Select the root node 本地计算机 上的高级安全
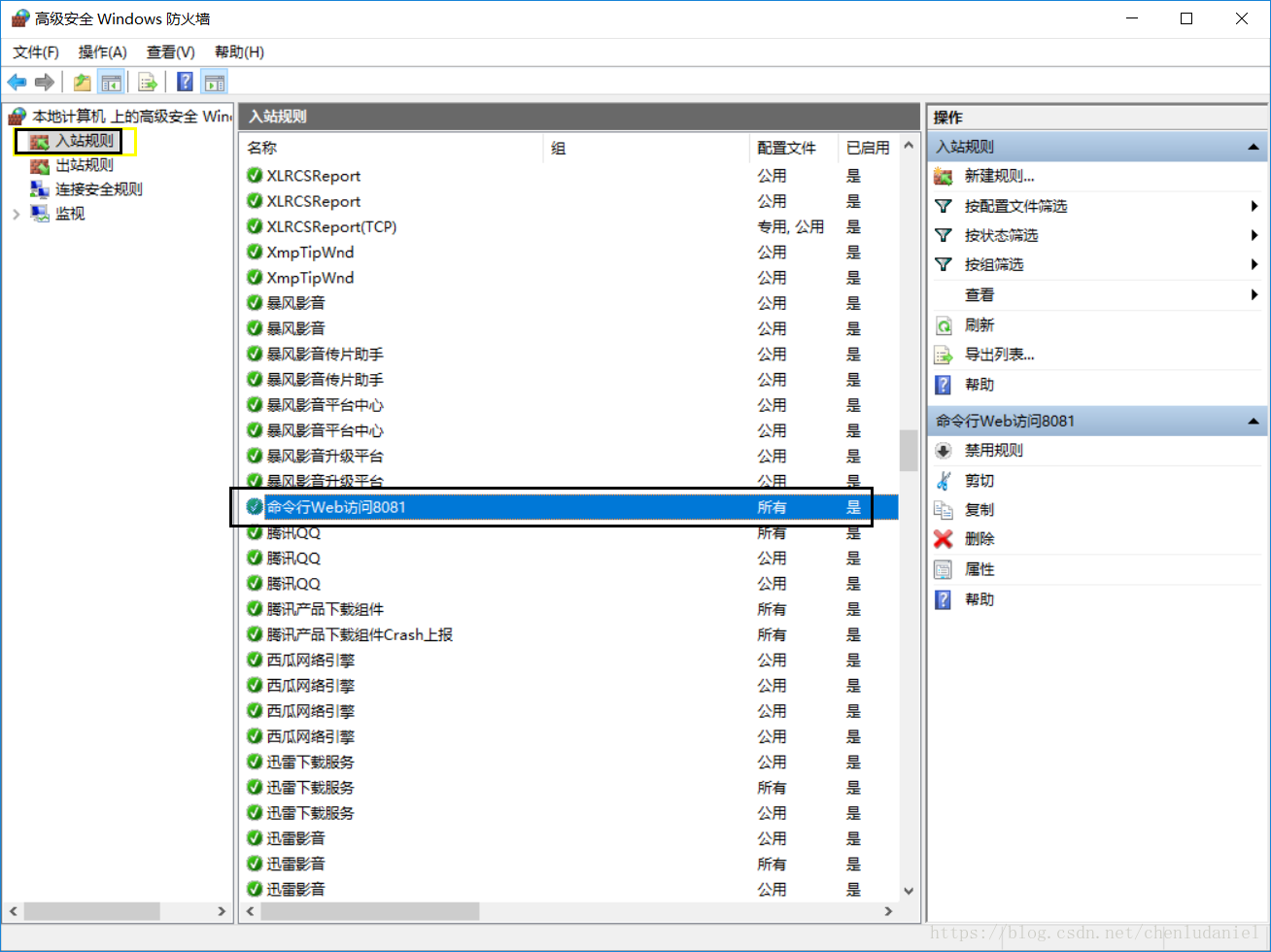 coord(121,117)
